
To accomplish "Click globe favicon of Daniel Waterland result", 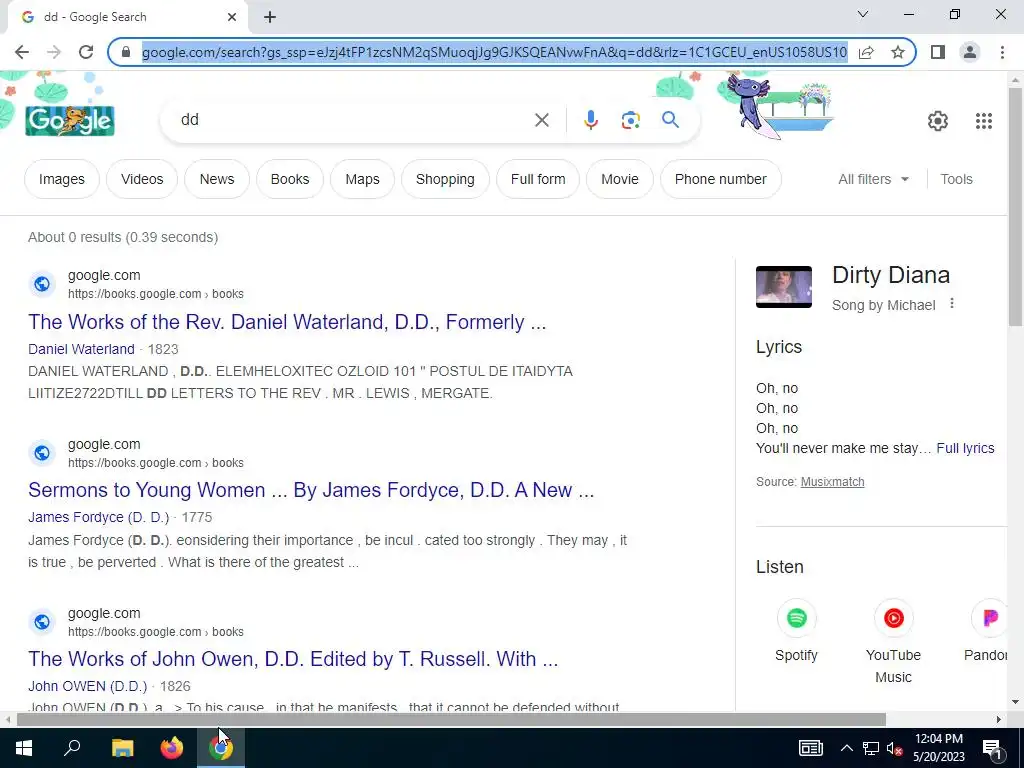I will 42,284.
